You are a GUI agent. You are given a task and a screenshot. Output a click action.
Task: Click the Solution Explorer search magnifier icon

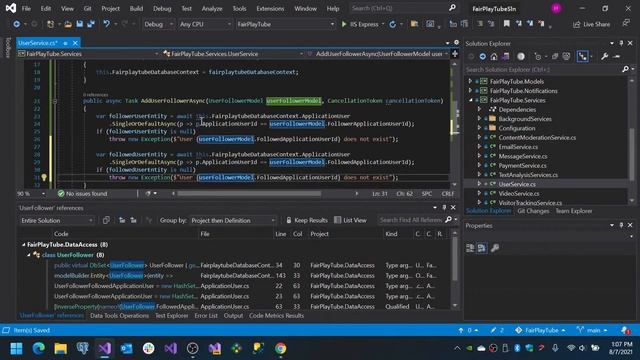625,69
